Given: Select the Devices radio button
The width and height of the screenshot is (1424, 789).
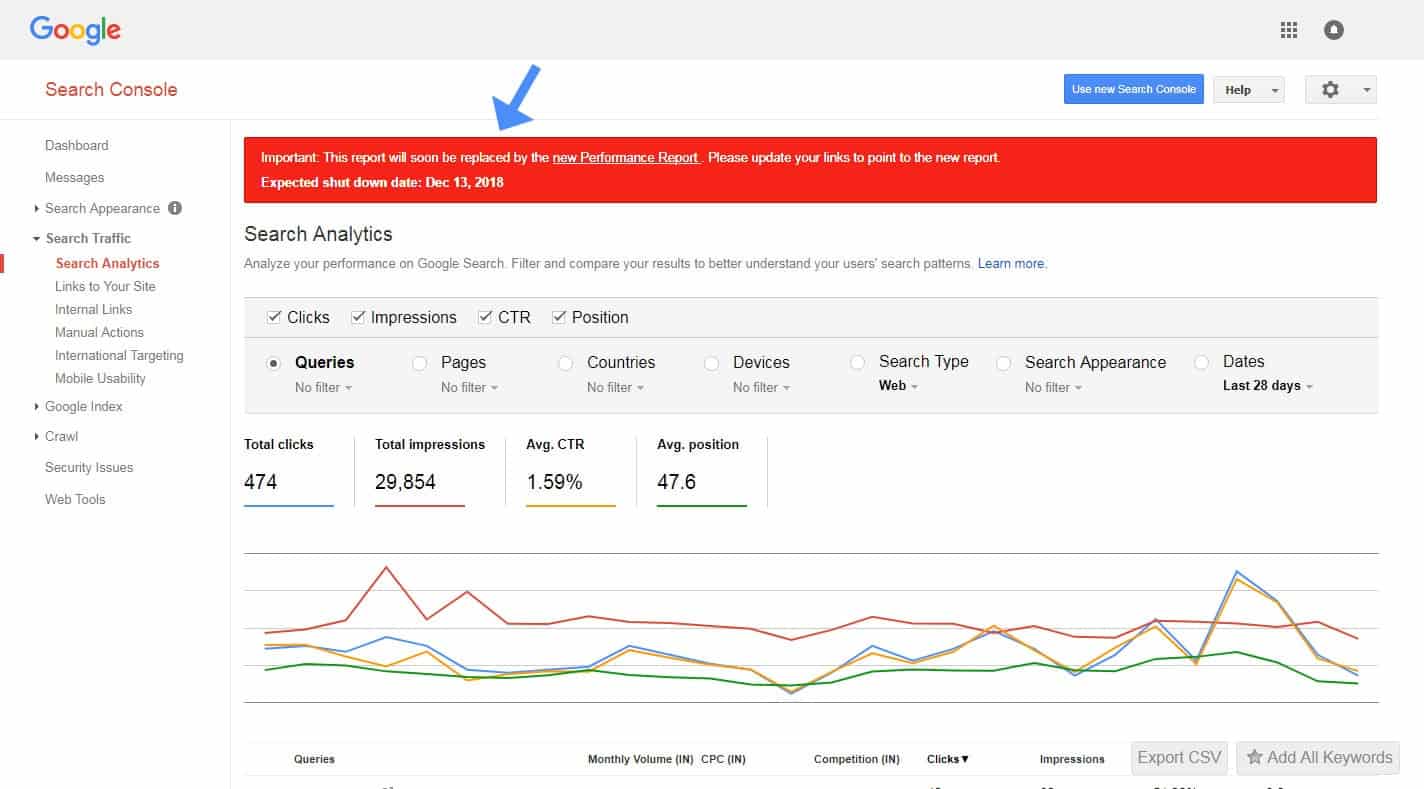Looking at the screenshot, I should (x=712, y=363).
